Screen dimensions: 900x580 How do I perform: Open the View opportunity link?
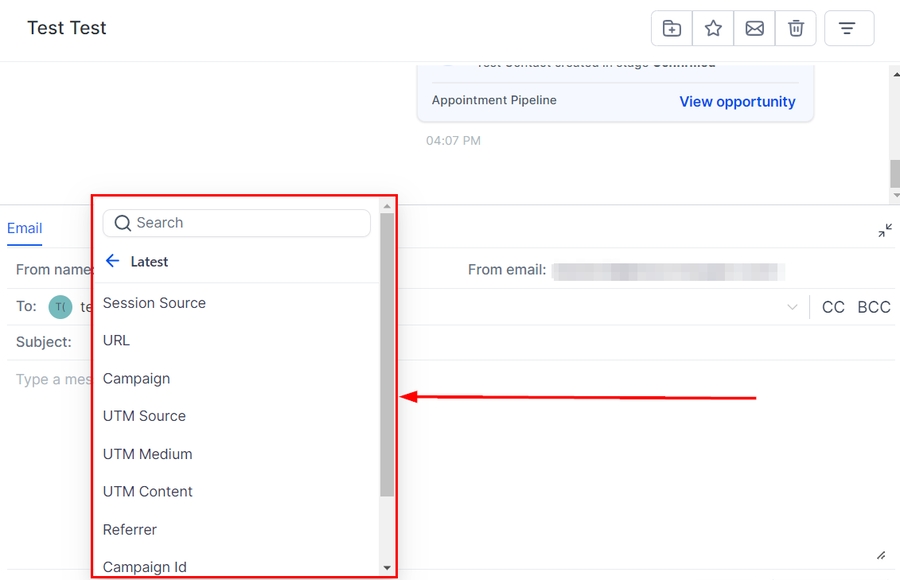(737, 102)
